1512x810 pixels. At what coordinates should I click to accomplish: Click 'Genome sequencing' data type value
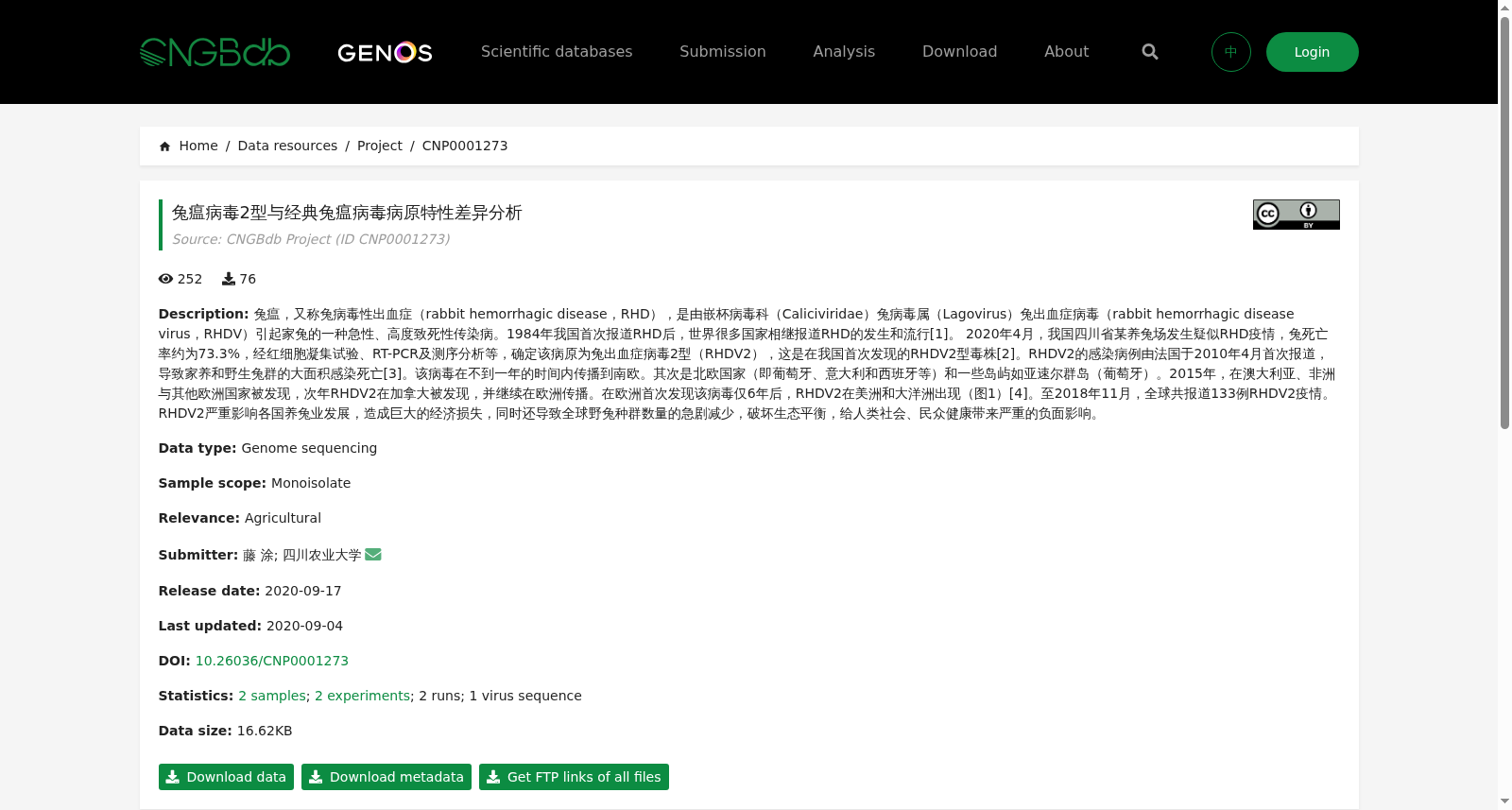pos(309,448)
